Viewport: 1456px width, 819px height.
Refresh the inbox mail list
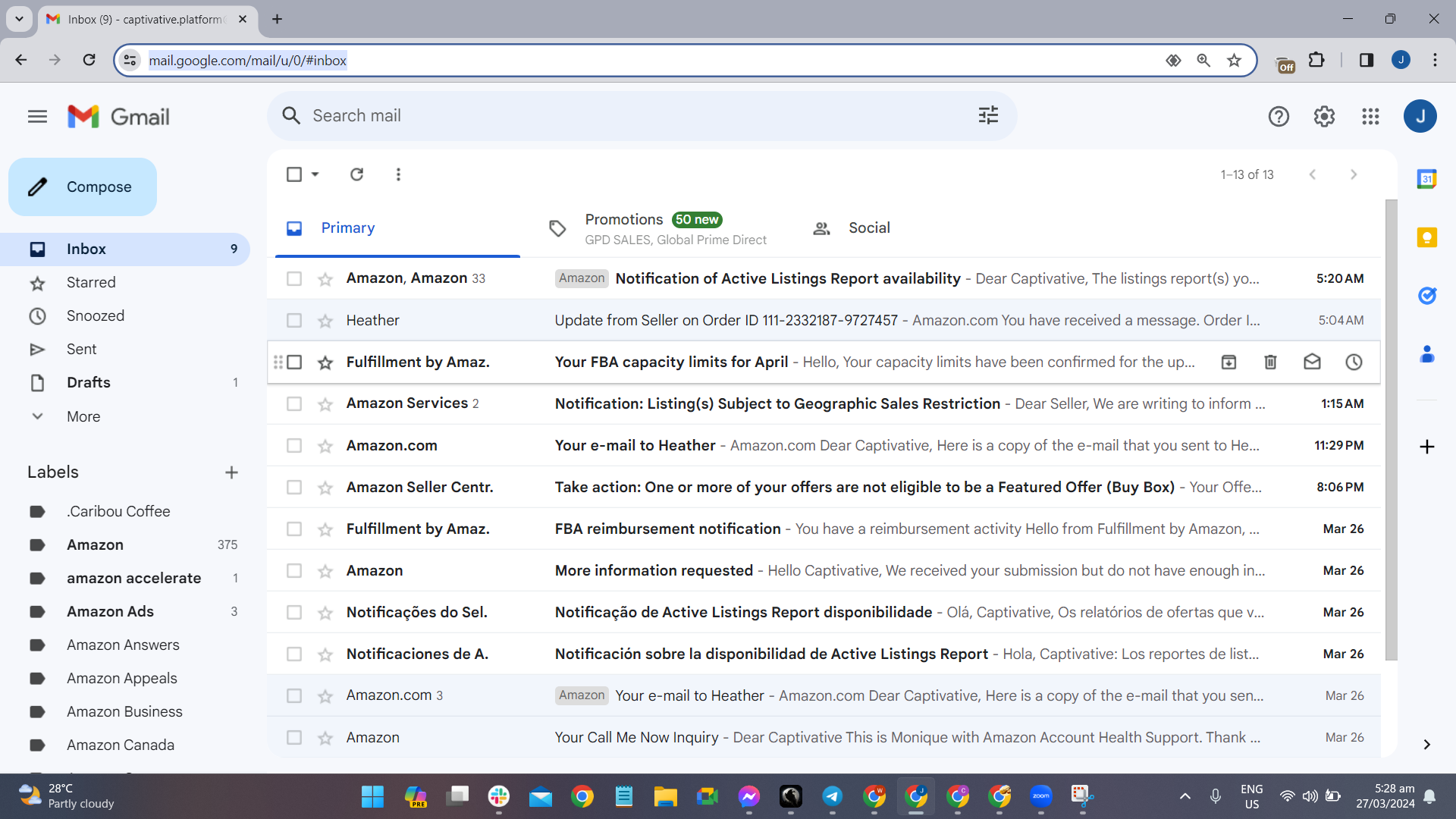pyautogui.click(x=356, y=174)
